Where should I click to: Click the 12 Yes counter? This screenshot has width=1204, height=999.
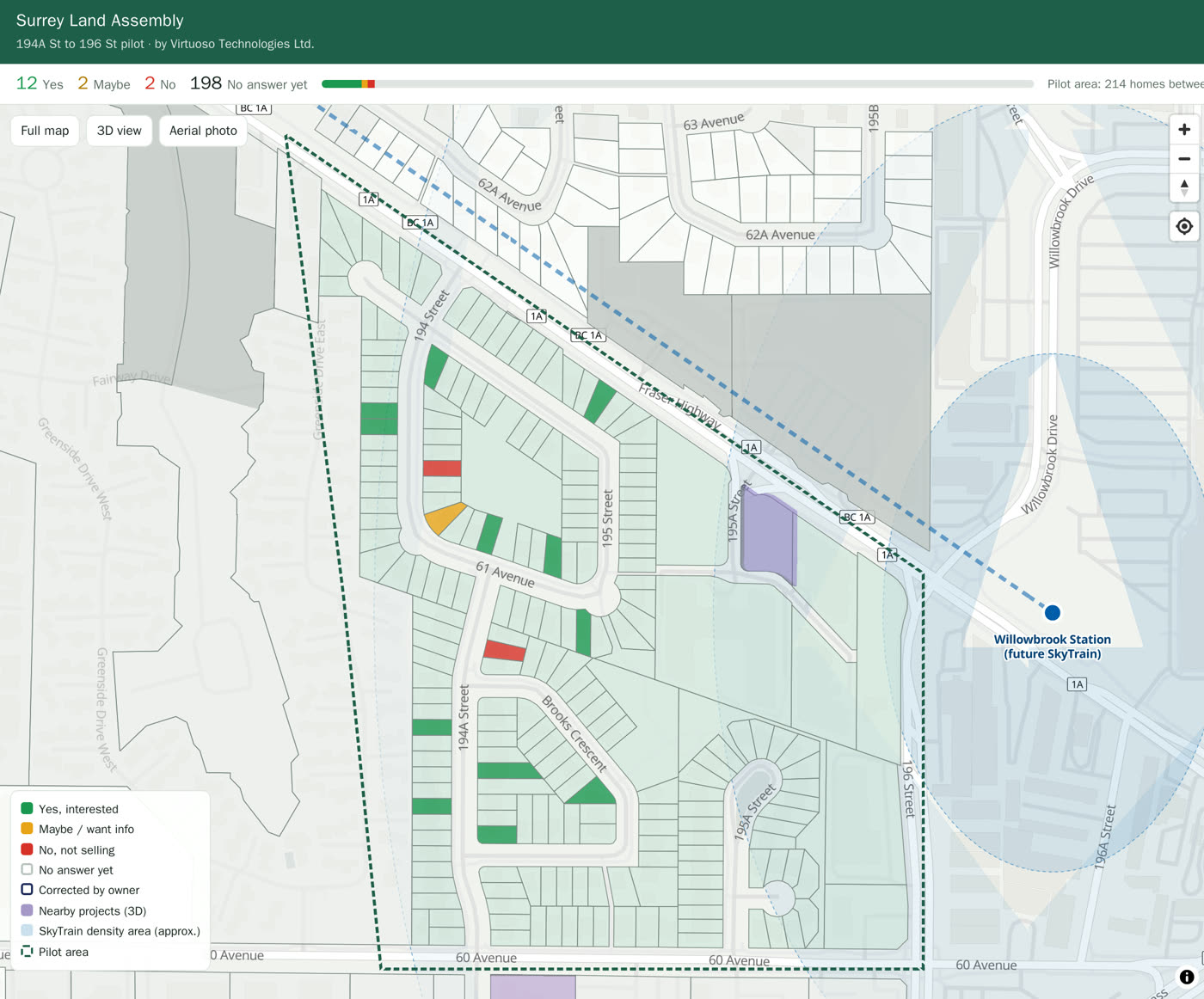coord(40,83)
